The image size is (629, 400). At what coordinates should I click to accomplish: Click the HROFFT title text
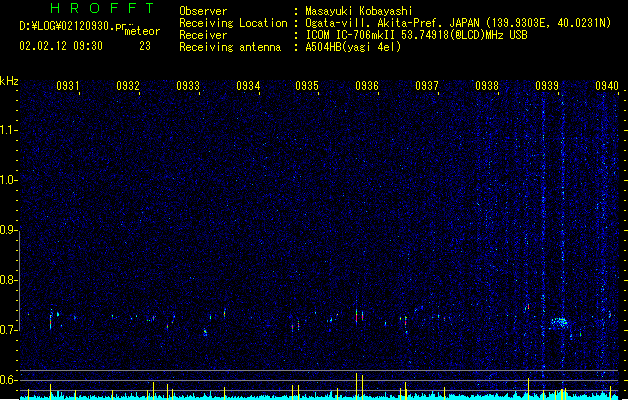point(102,8)
